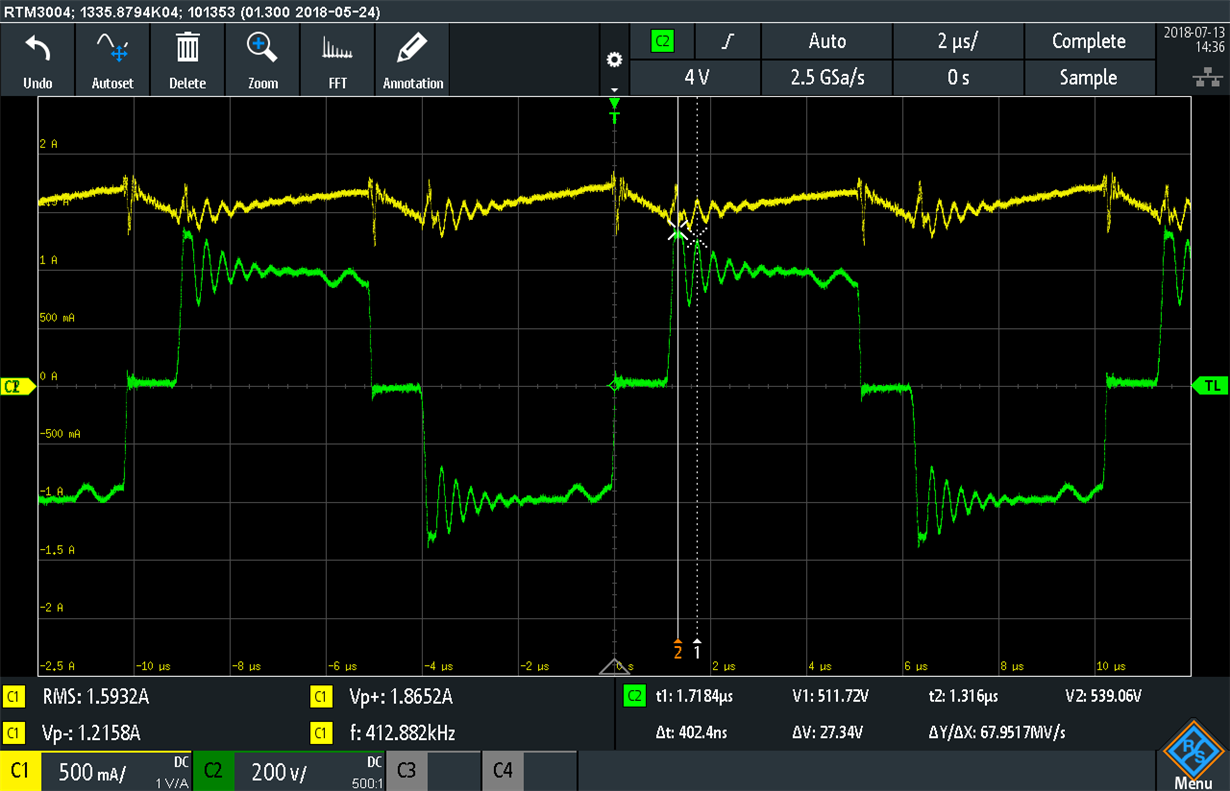Open settings via the gear icon
The width and height of the screenshot is (1230, 791).
click(x=615, y=60)
